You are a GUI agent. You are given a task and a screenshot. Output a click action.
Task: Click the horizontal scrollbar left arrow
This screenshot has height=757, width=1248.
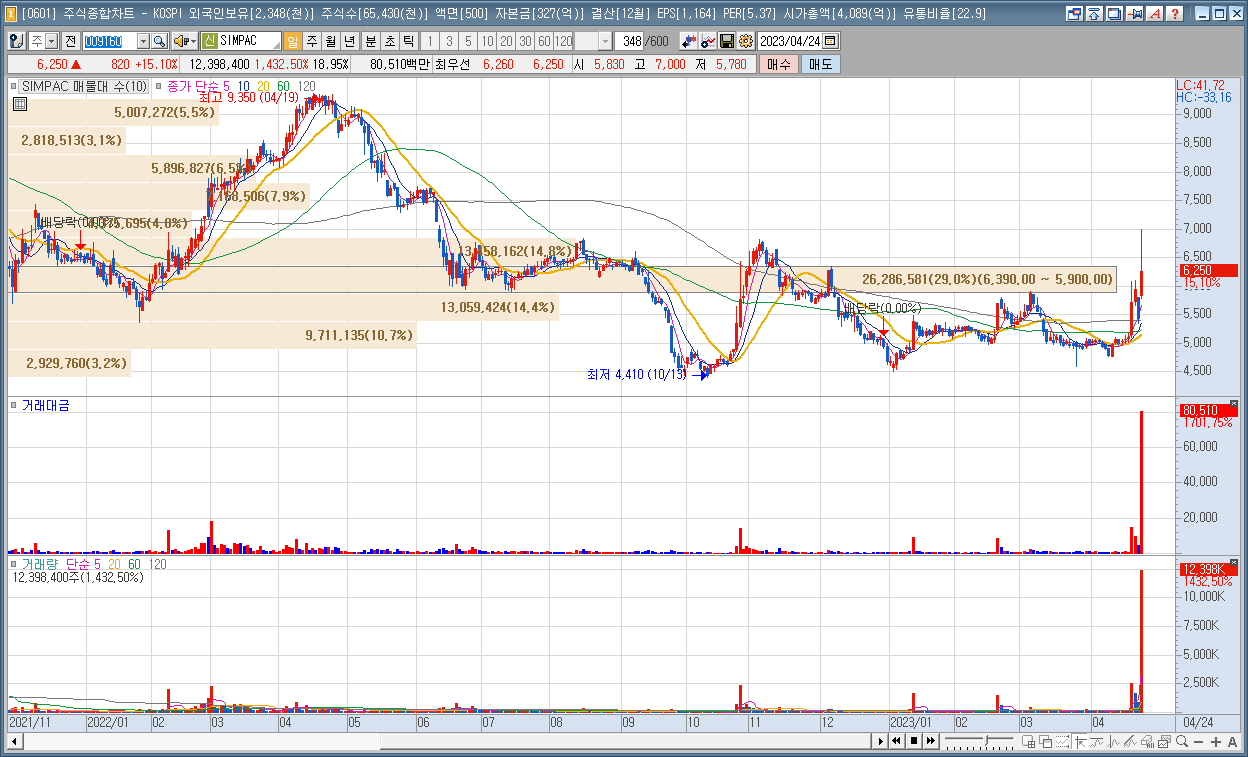point(14,741)
